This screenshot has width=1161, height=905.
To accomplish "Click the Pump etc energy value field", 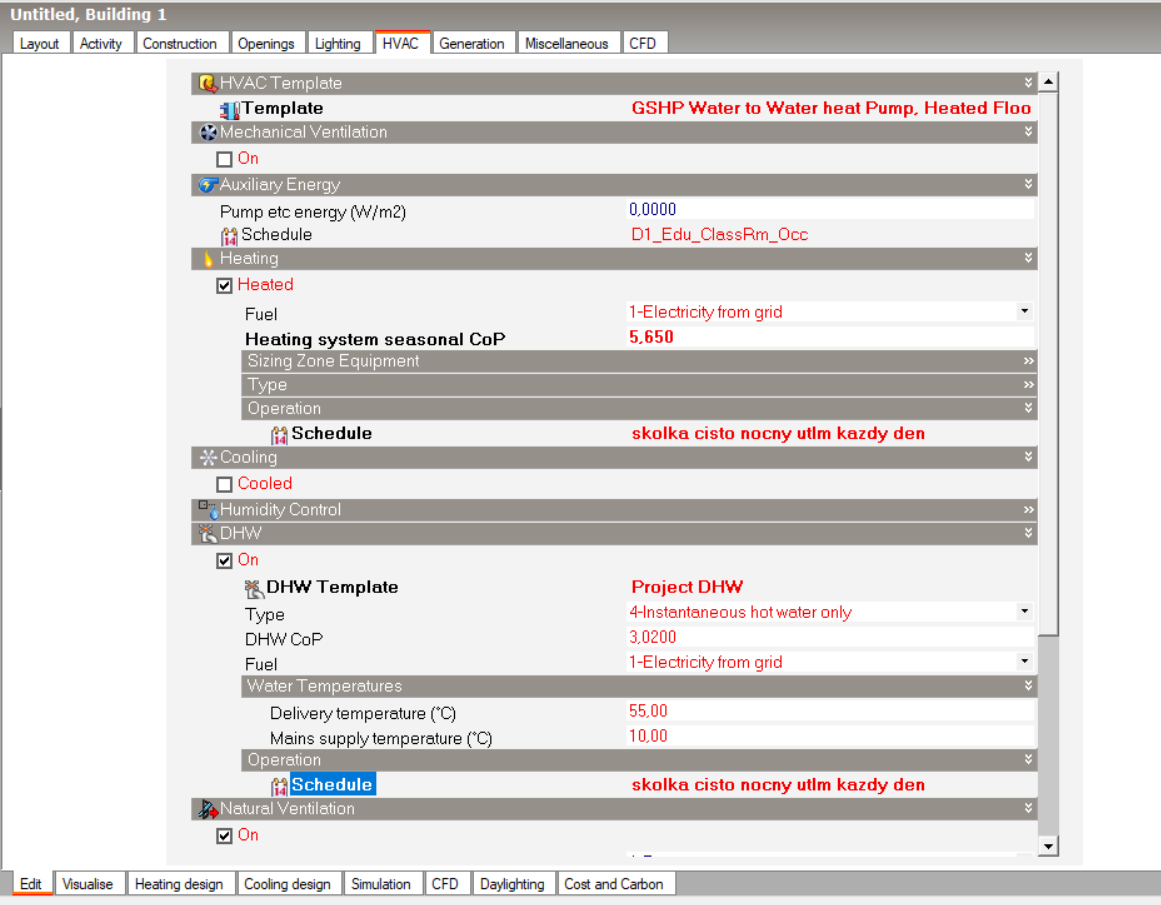I will (830, 210).
